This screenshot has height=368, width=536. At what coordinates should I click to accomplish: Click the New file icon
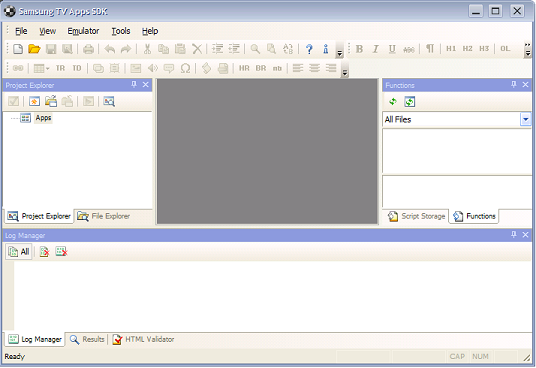pyautogui.click(x=18, y=49)
